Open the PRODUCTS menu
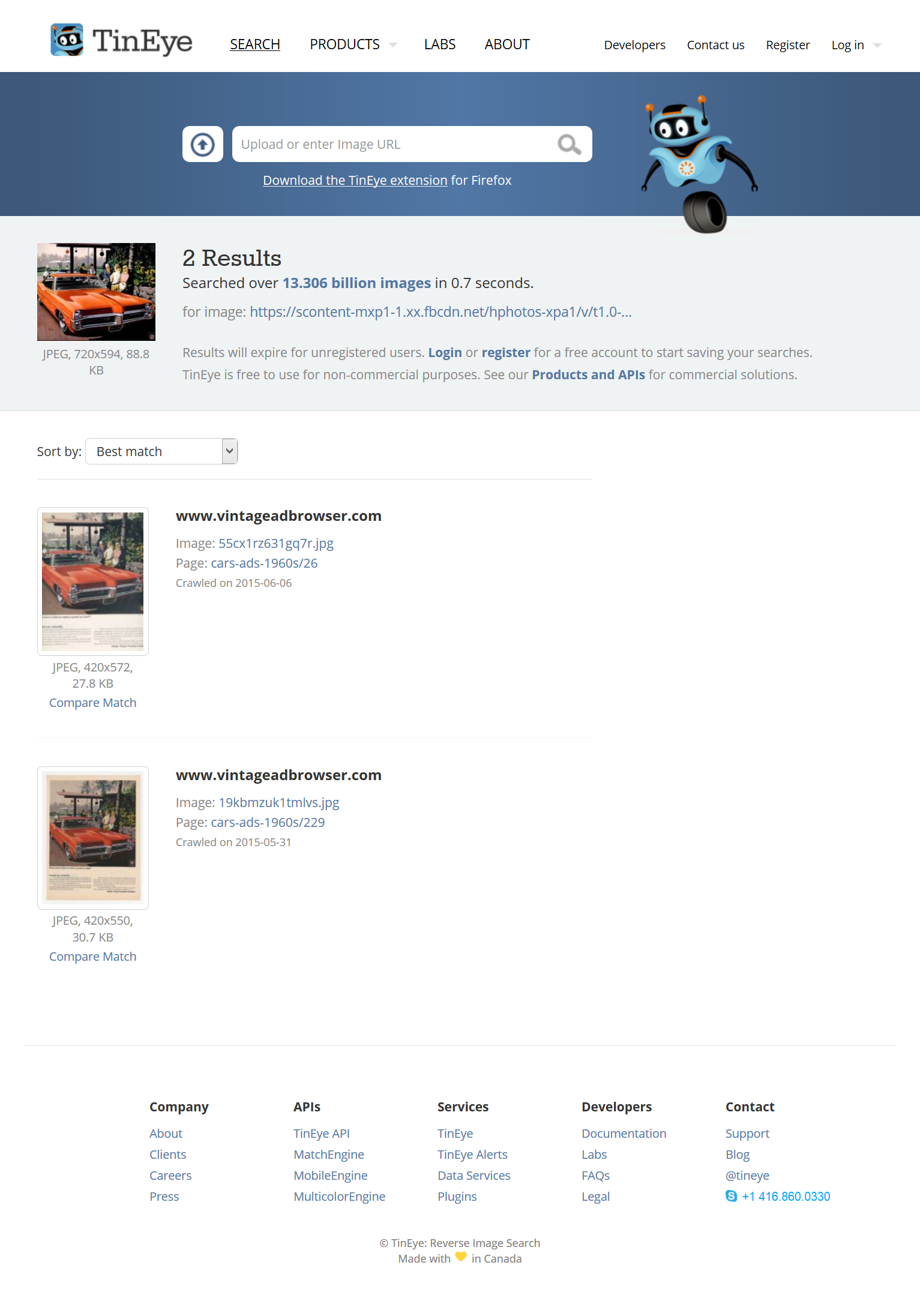 tap(344, 44)
